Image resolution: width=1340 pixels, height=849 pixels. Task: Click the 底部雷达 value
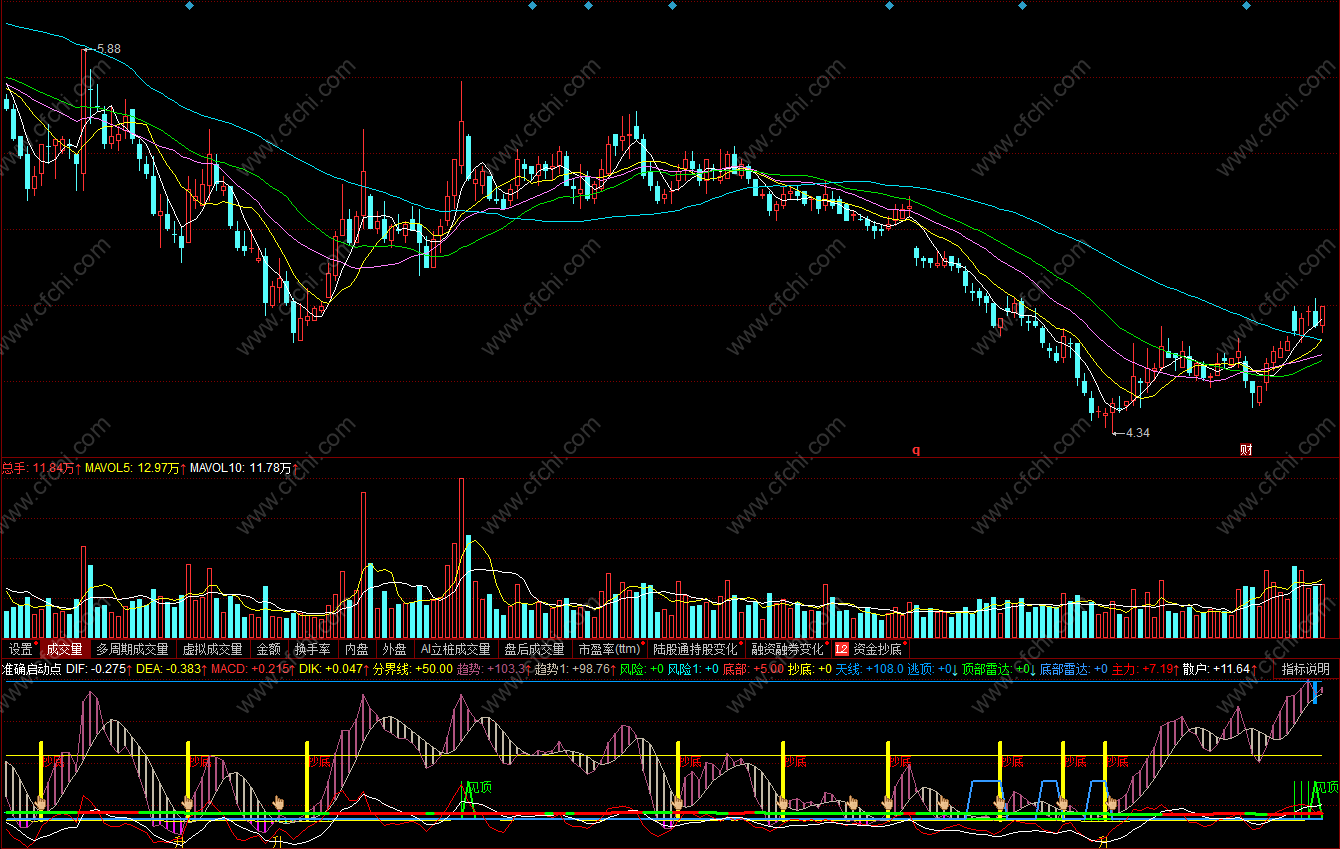click(1073, 669)
